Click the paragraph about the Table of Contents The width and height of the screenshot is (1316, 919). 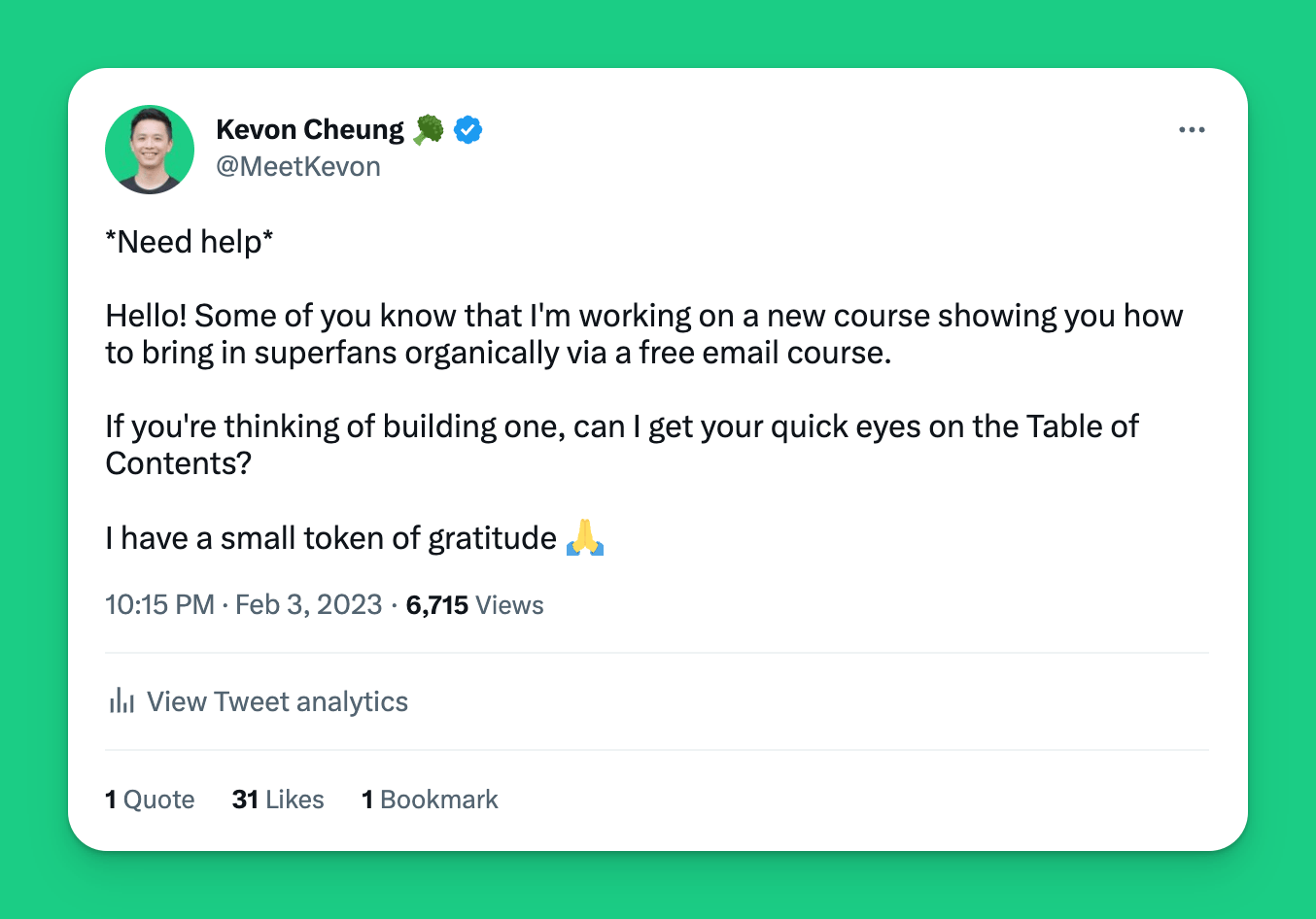pos(621,444)
